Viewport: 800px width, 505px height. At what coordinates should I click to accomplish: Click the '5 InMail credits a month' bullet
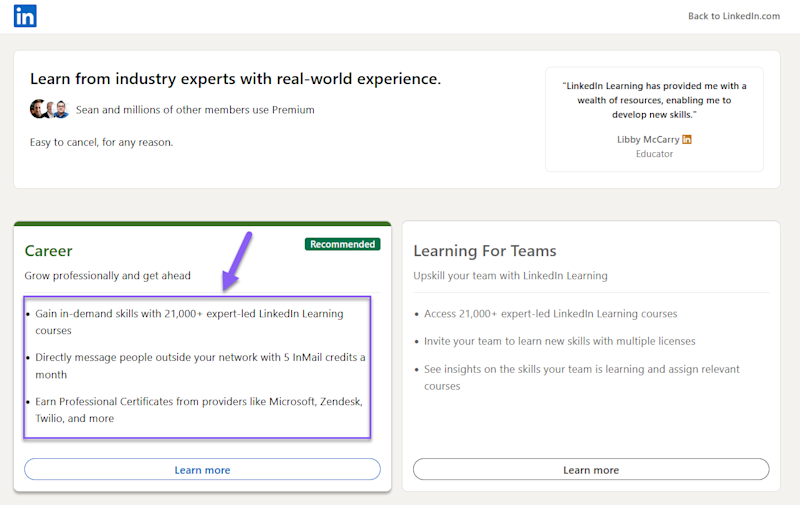[200, 366]
